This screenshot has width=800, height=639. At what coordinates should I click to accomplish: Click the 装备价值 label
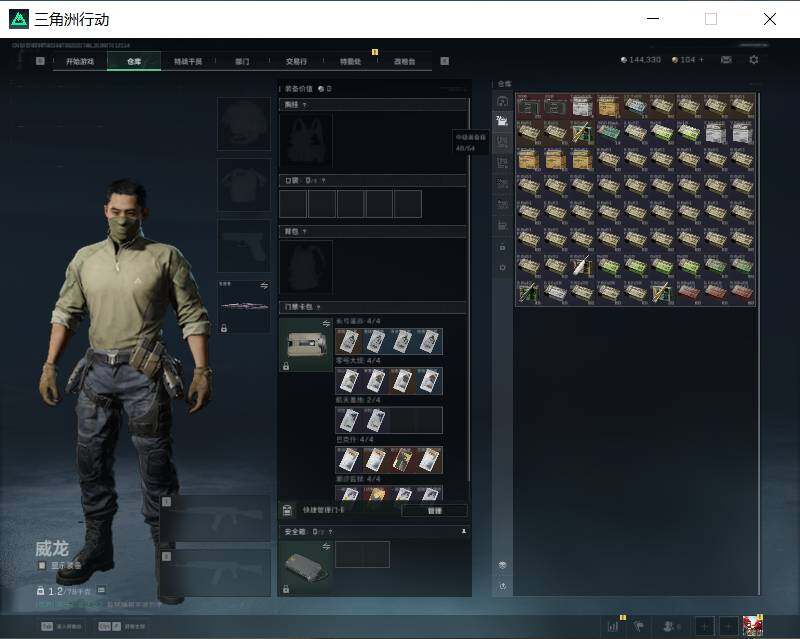coord(298,89)
